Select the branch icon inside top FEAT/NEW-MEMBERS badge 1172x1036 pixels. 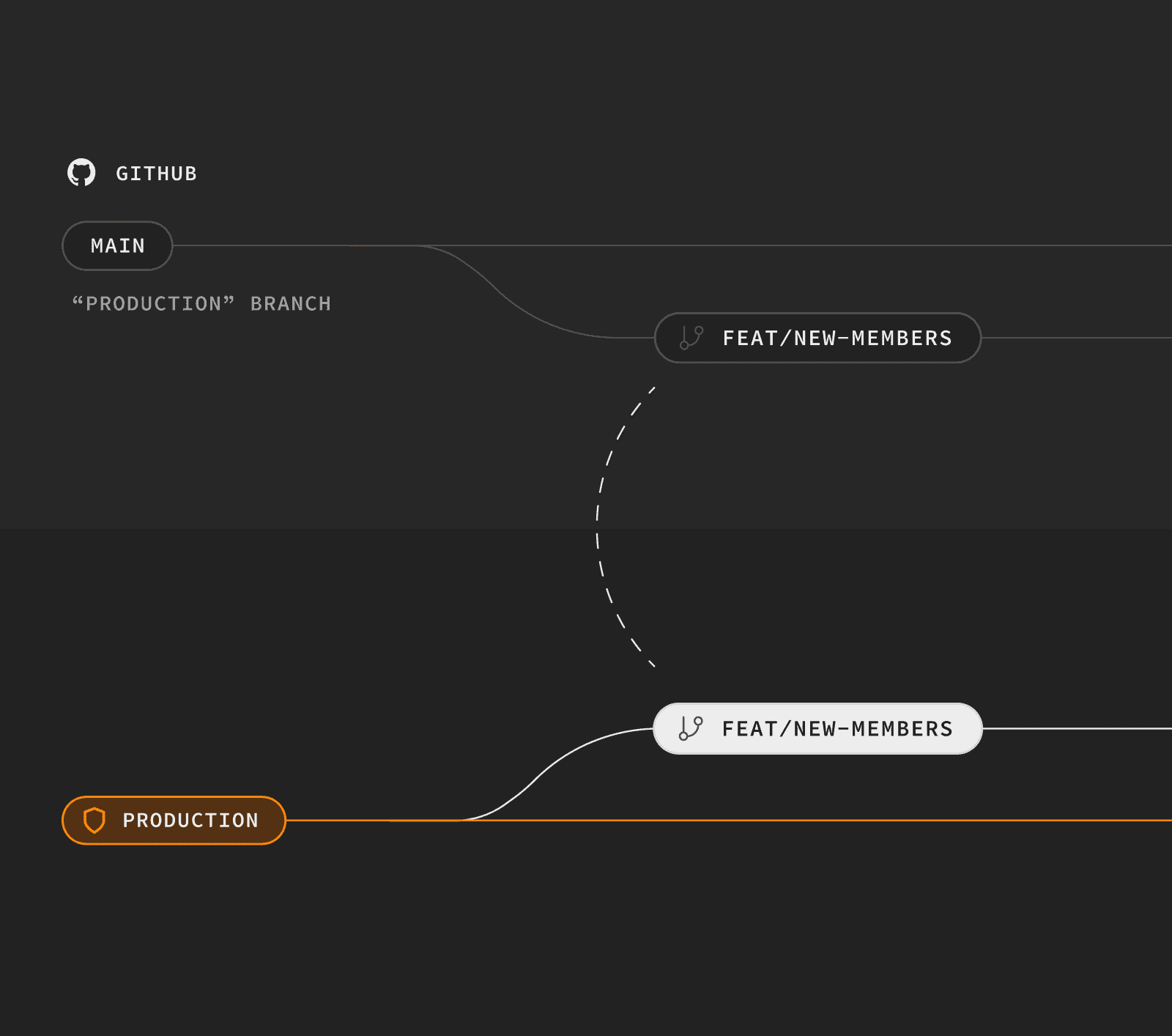[x=689, y=338]
